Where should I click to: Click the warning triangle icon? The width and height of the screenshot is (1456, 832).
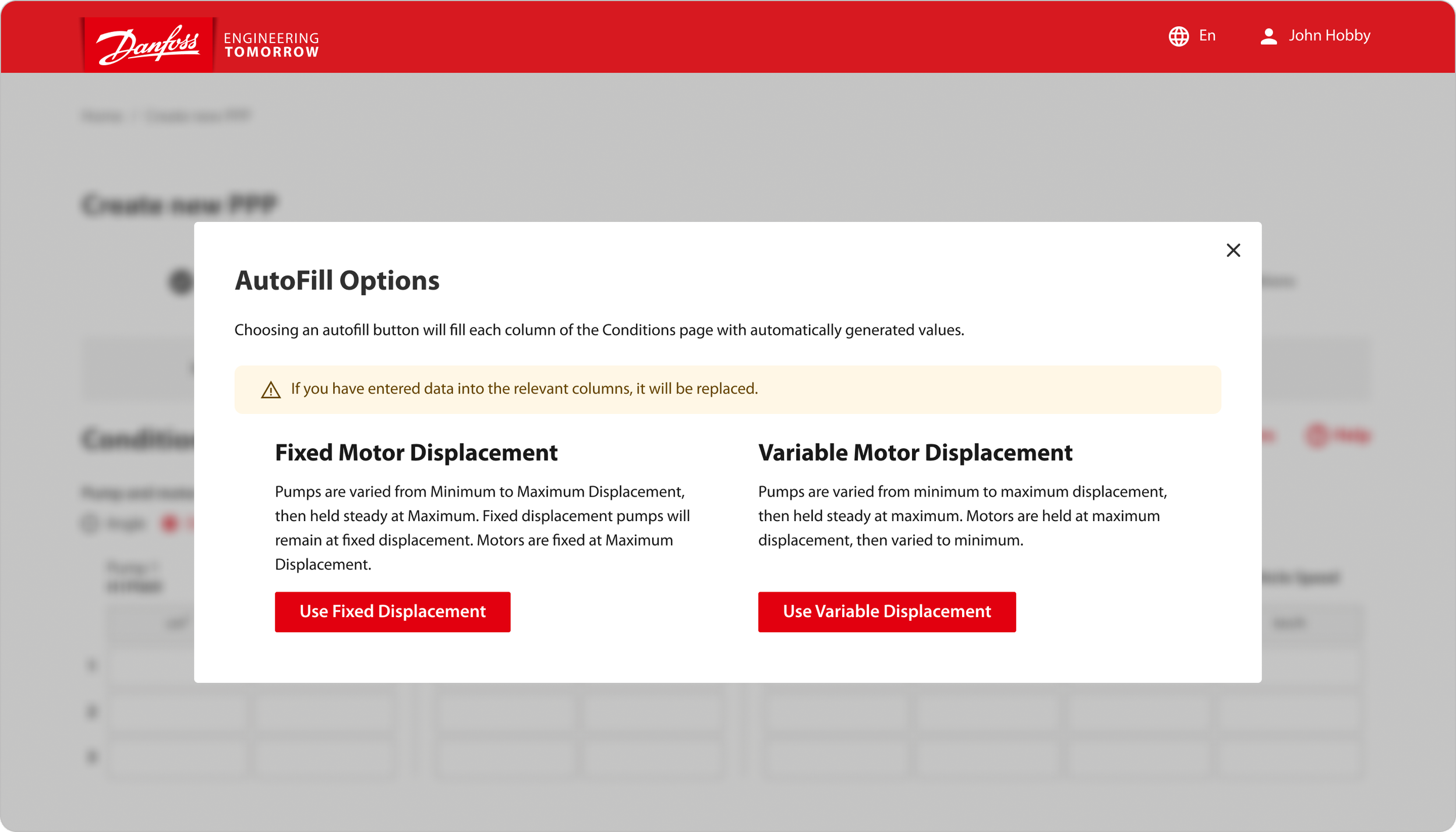(271, 390)
